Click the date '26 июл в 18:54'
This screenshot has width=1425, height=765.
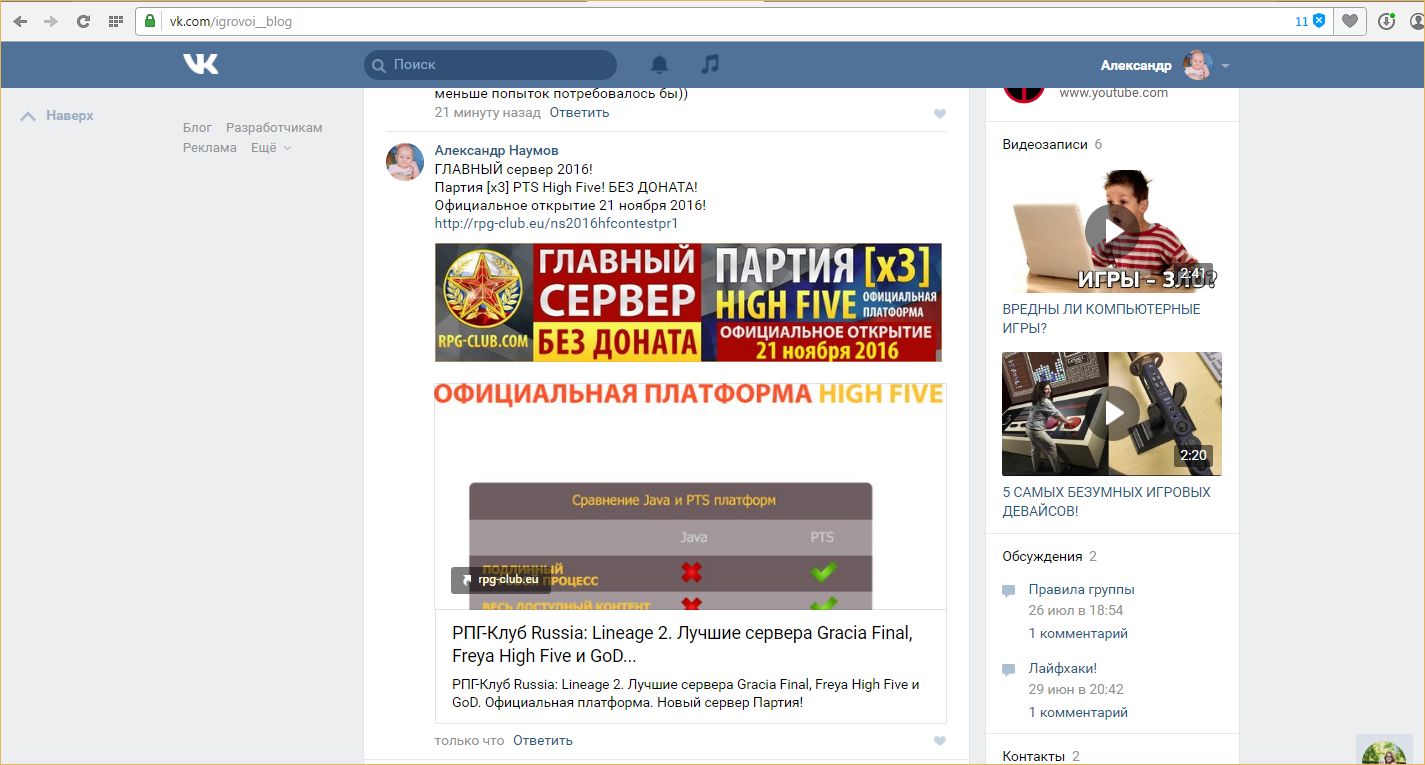[1076, 611]
